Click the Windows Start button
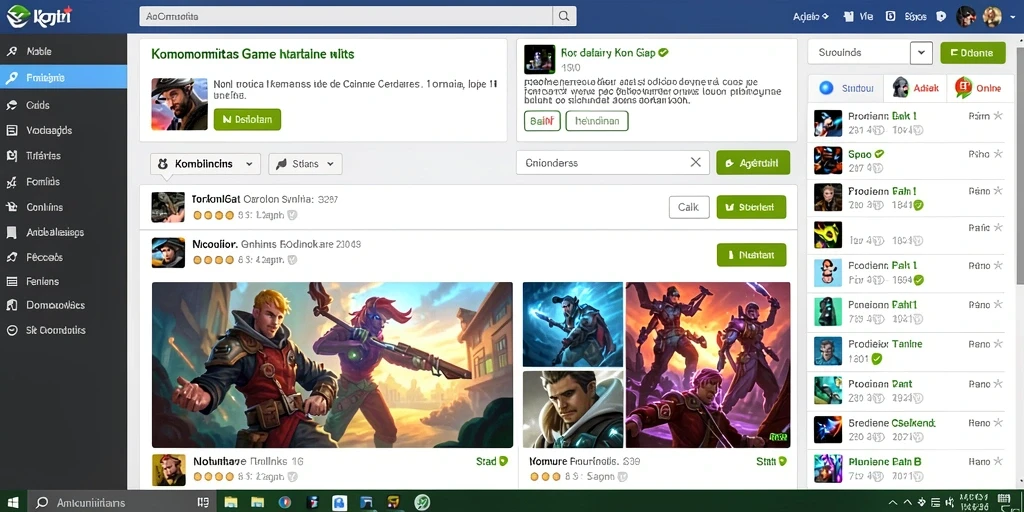 click(x=13, y=502)
